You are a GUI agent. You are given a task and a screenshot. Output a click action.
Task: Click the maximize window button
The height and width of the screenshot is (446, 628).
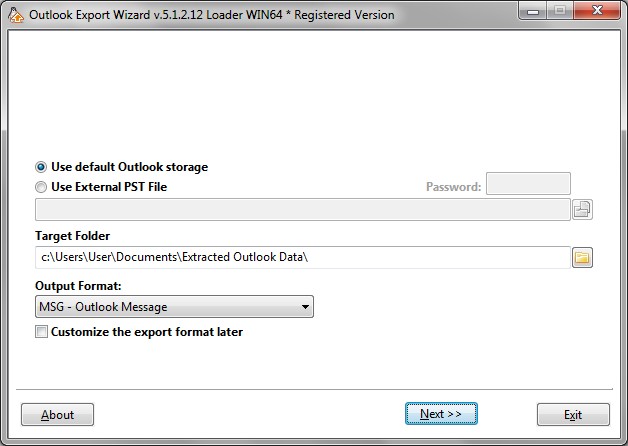560,12
